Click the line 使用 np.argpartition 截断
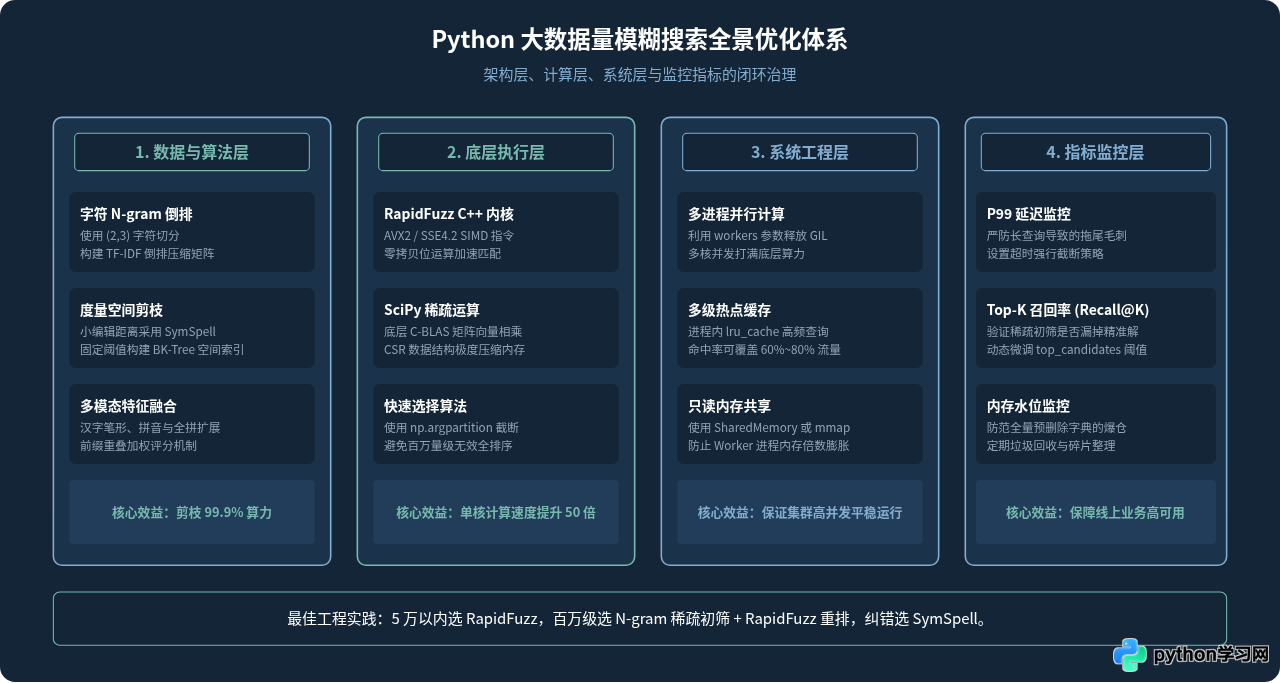Viewport: 1280px width, 683px height. pyautogui.click(x=451, y=428)
